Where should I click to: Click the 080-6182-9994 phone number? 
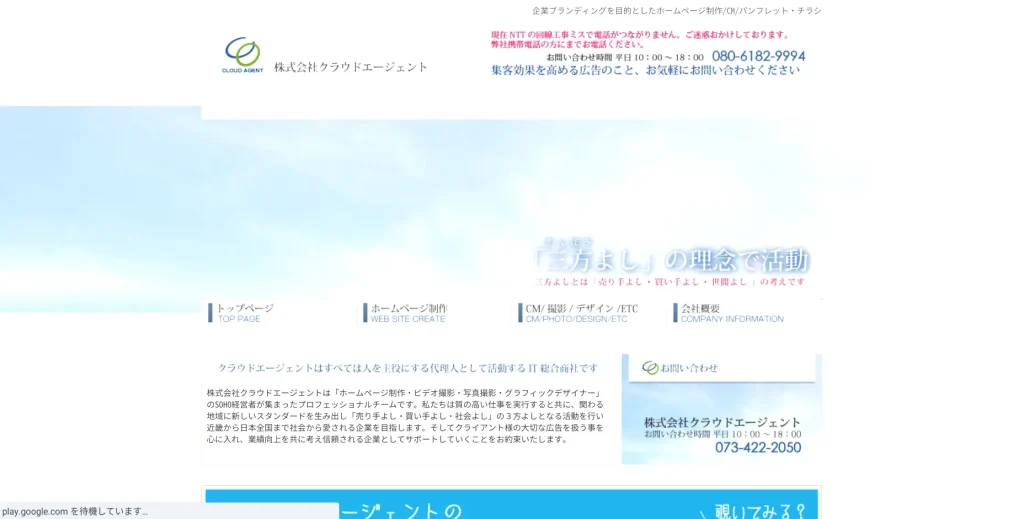tap(758, 56)
